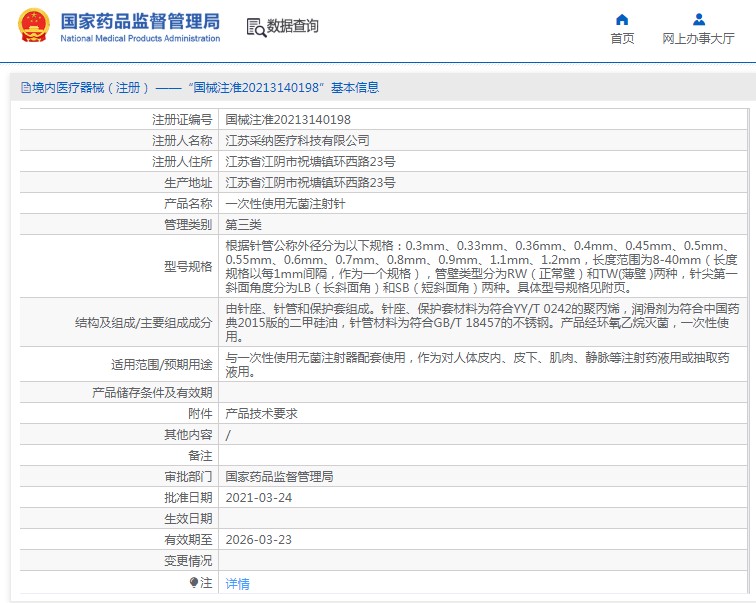Open the 详情 details link
This screenshot has width=756, height=603.
click(x=237, y=583)
